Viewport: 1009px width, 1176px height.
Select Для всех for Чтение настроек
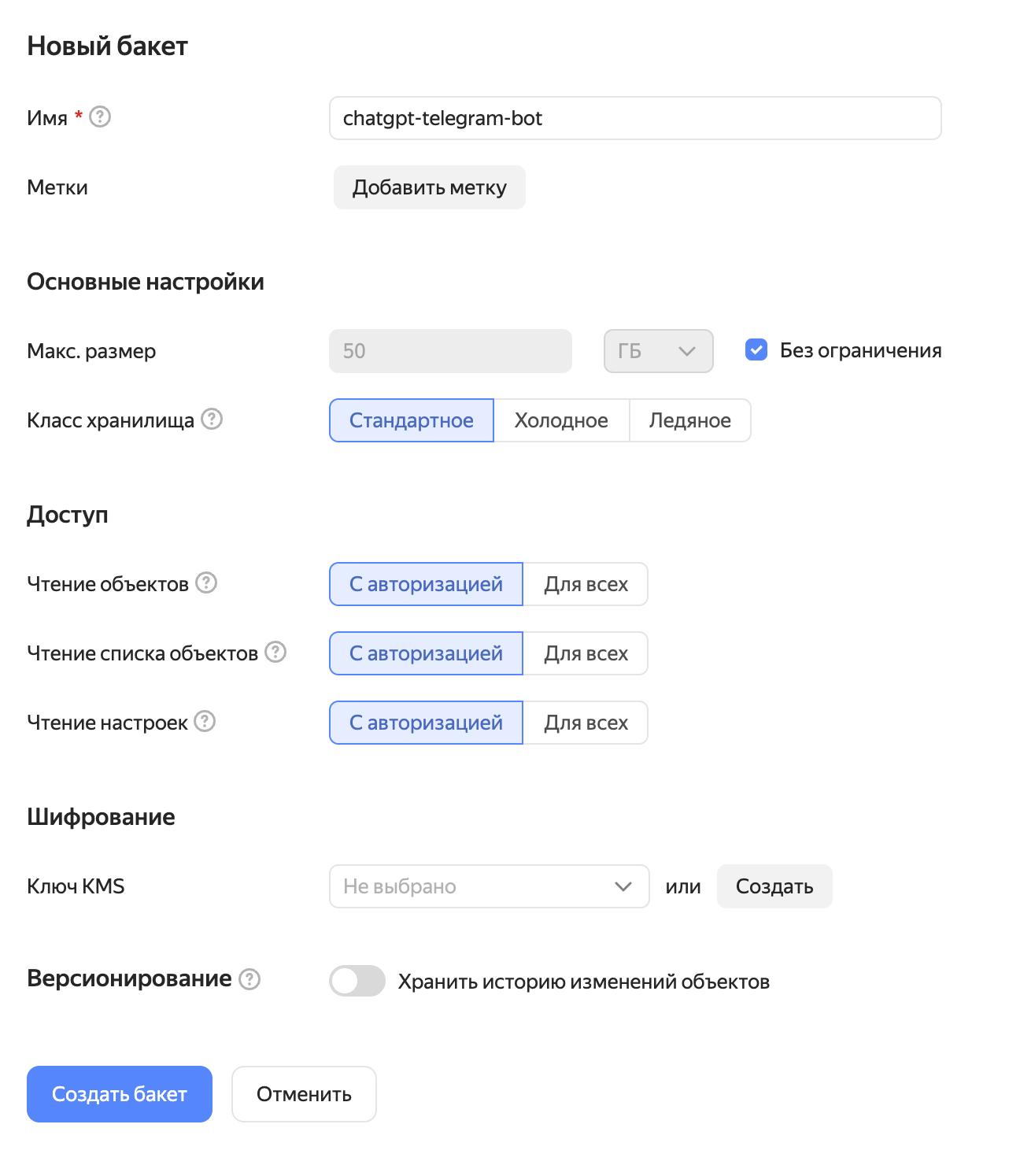586,722
